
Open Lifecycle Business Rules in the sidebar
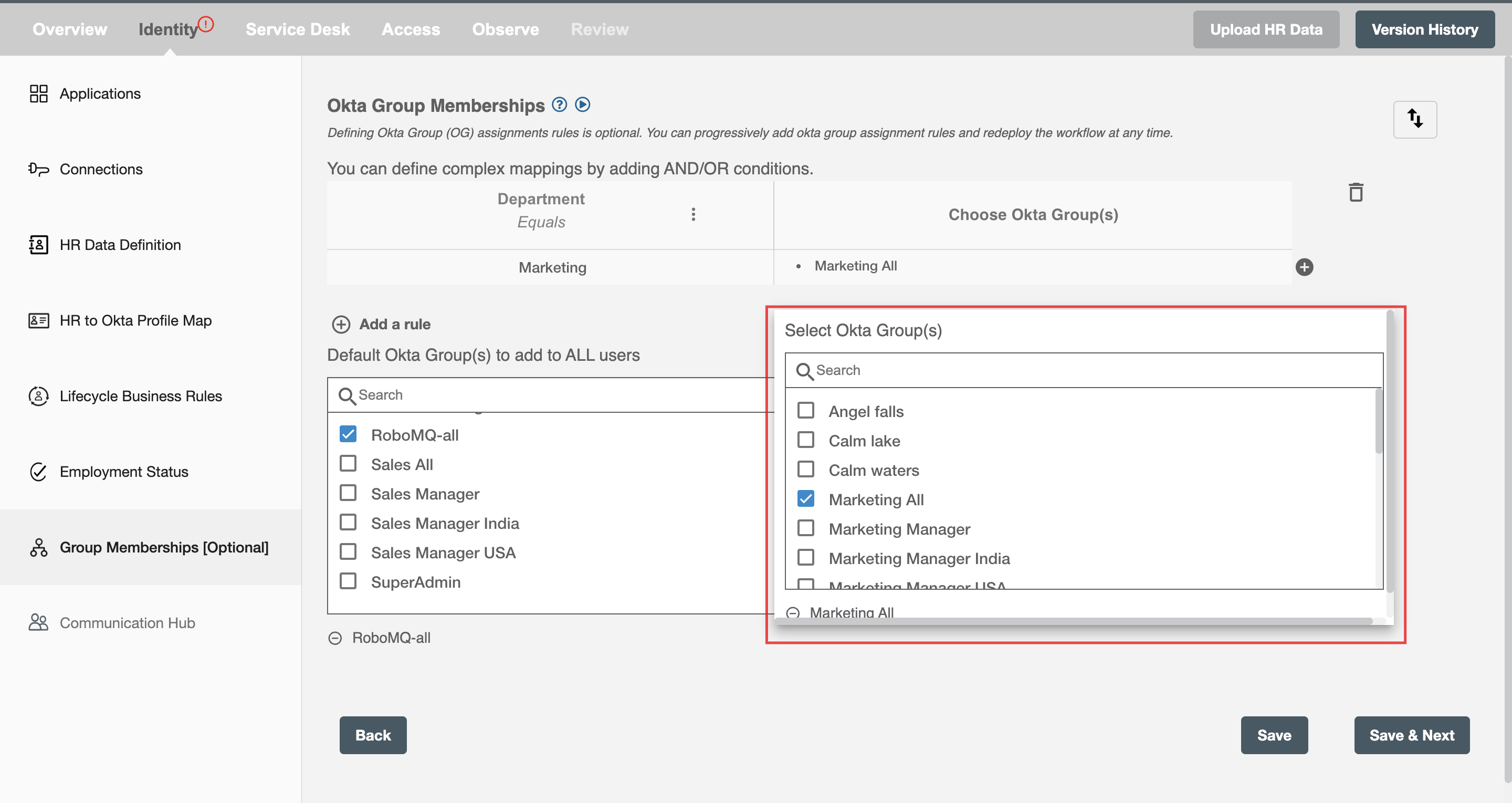pos(150,396)
